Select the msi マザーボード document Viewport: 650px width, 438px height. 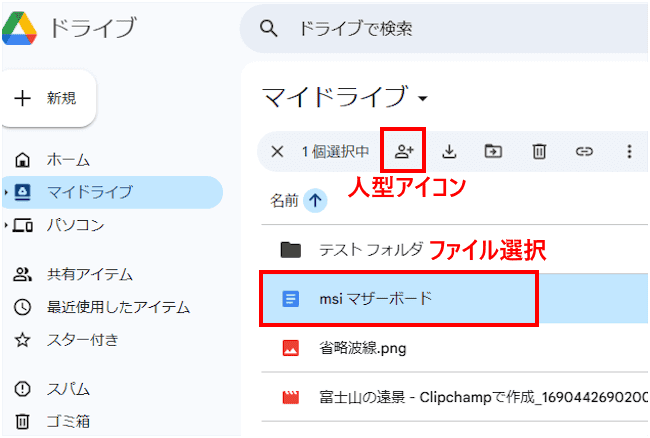pos(454,298)
